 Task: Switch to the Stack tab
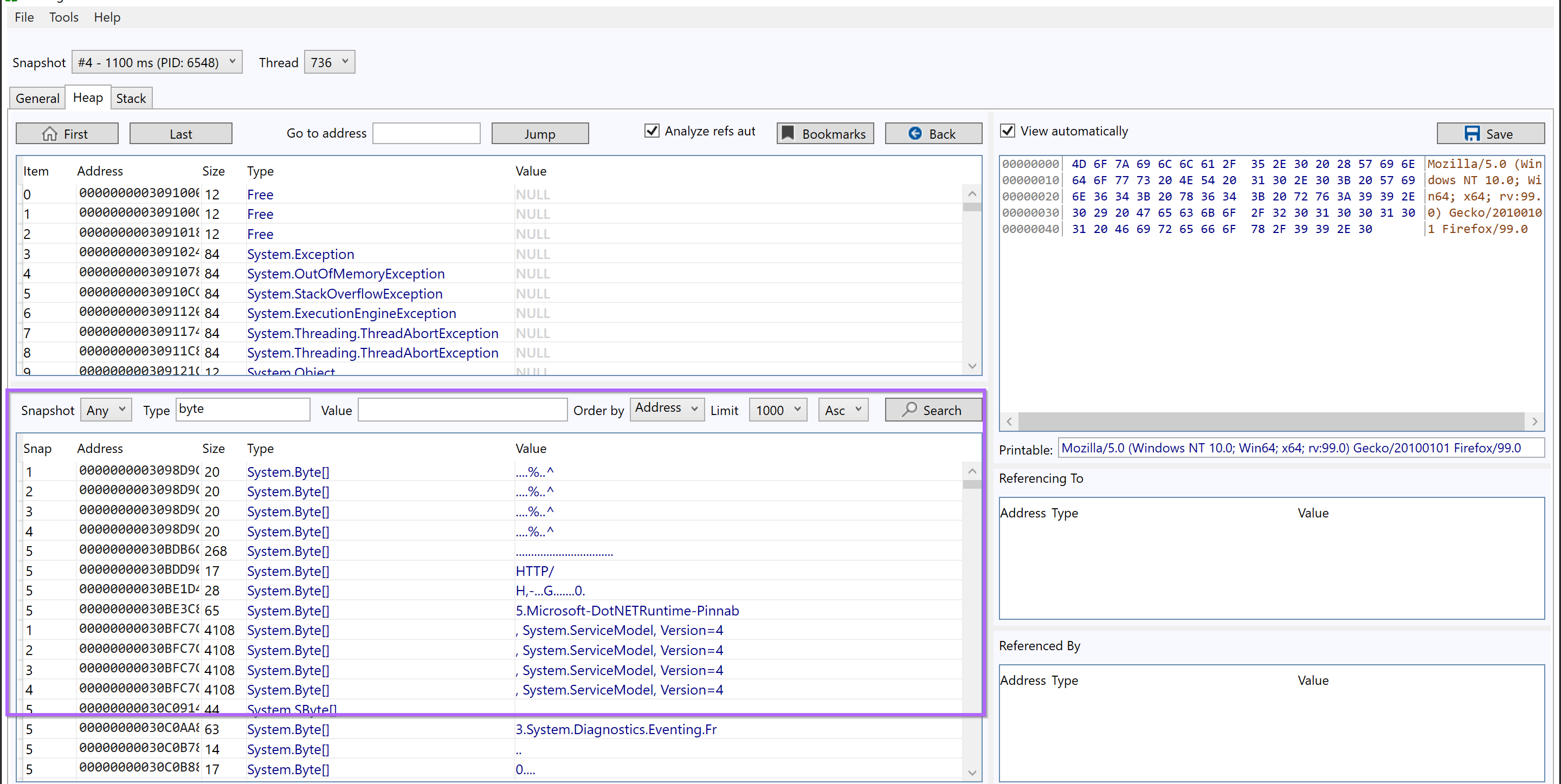(131, 98)
